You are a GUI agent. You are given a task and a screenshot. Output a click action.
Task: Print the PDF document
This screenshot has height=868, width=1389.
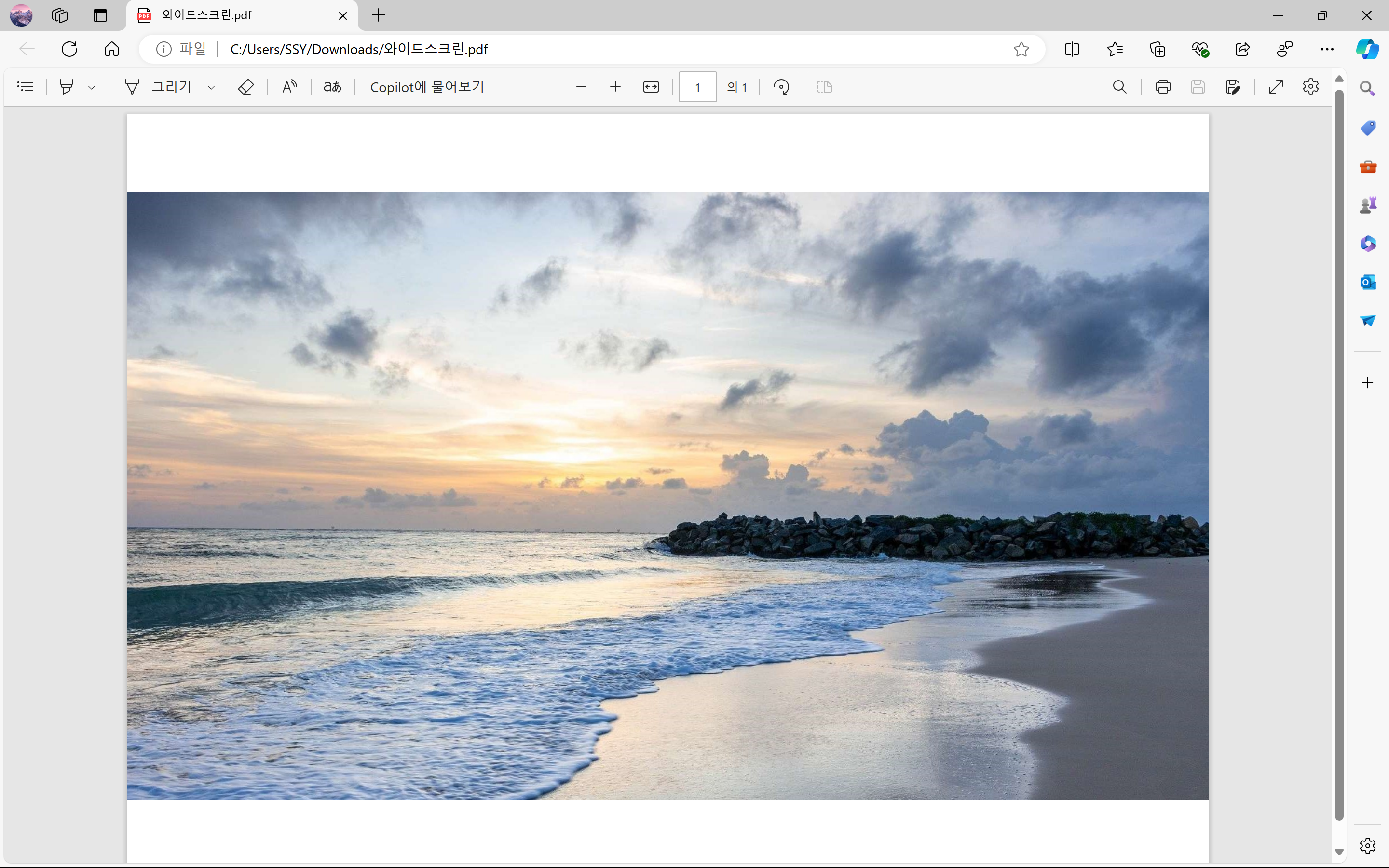tap(1163, 87)
